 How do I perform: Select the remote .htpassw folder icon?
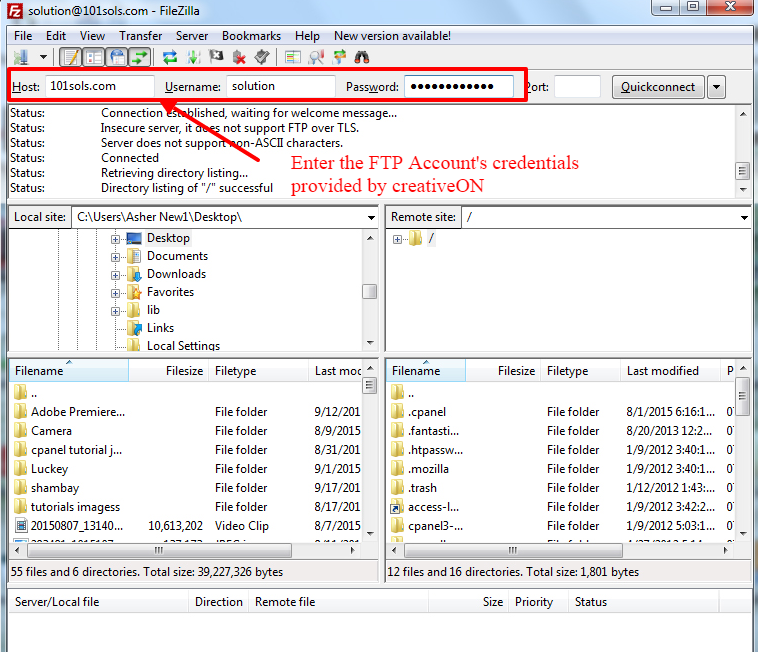pyautogui.click(x=397, y=449)
